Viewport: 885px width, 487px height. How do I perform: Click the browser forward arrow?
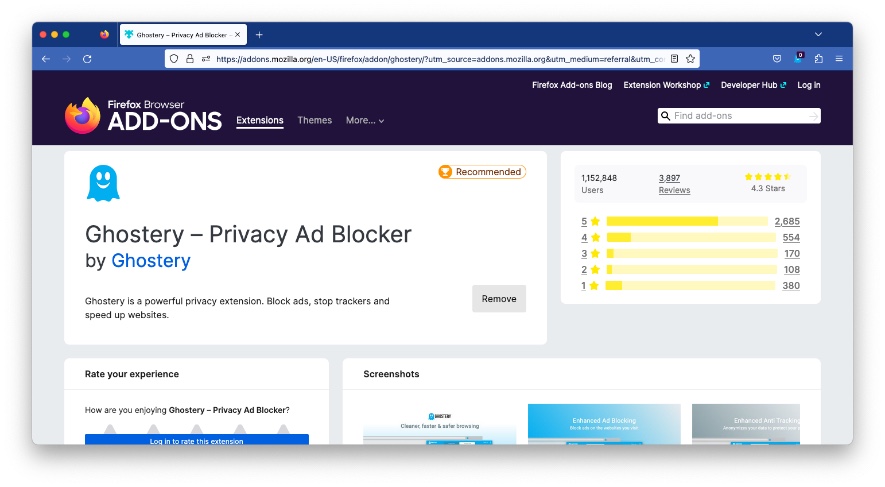click(67, 59)
